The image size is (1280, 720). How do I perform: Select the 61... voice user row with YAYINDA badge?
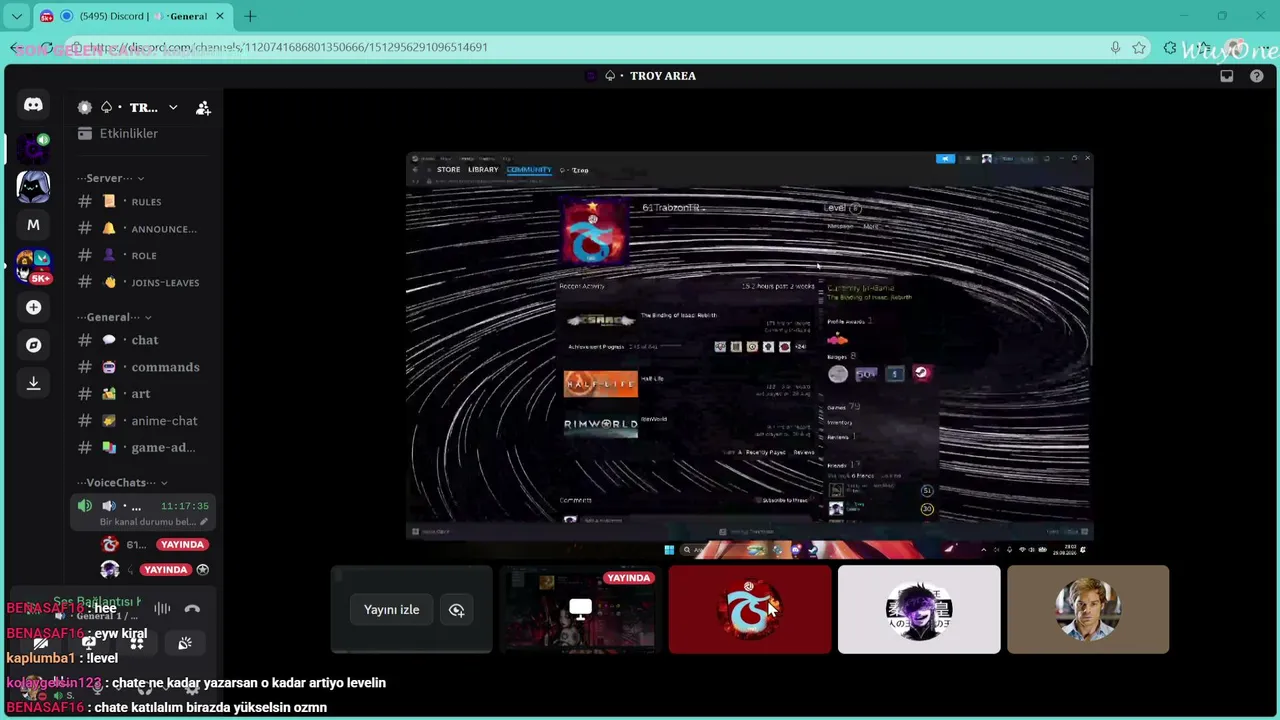(x=155, y=545)
